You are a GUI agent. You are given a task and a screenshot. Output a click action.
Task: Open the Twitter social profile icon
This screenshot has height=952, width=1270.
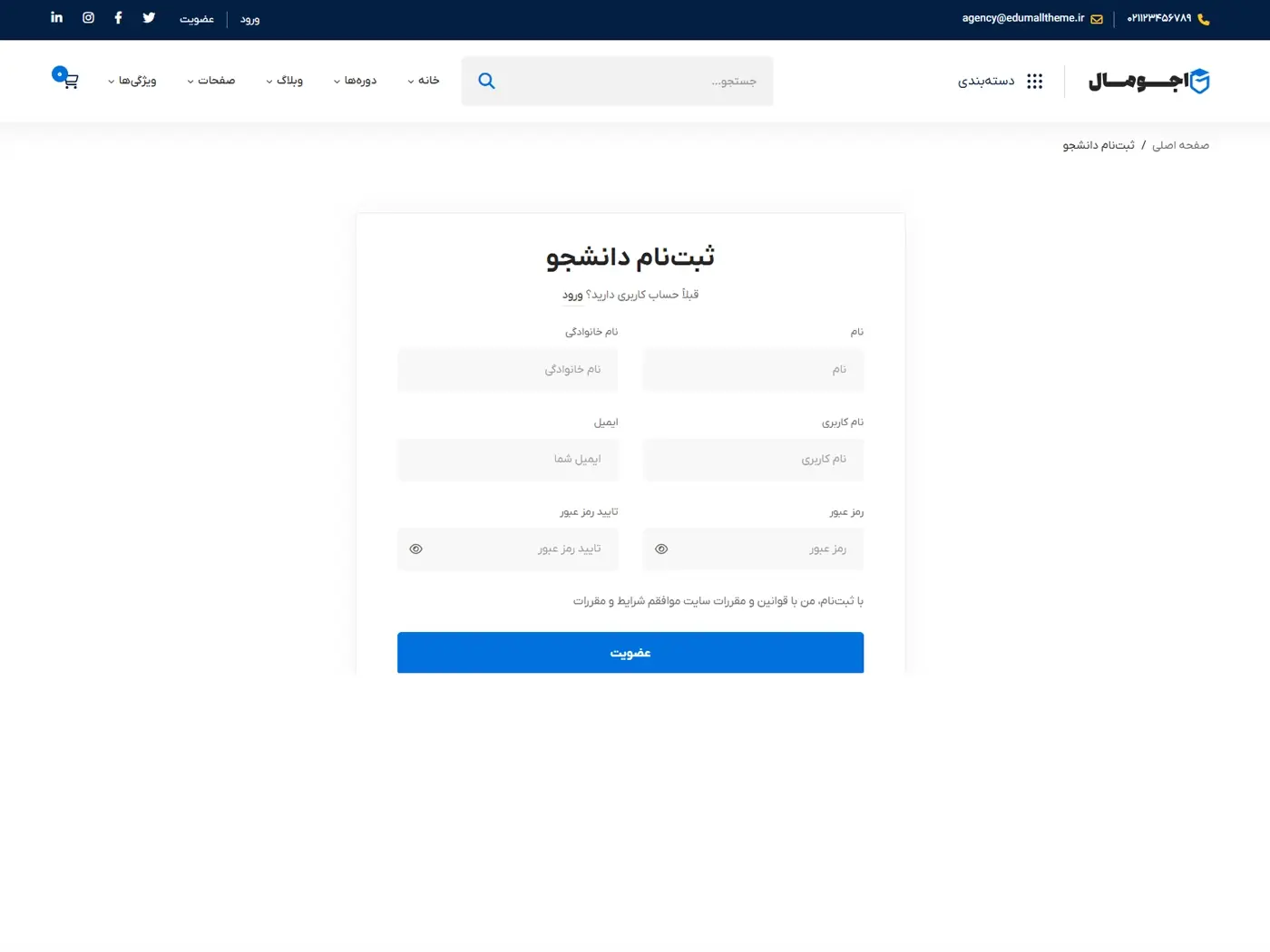(148, 17)
